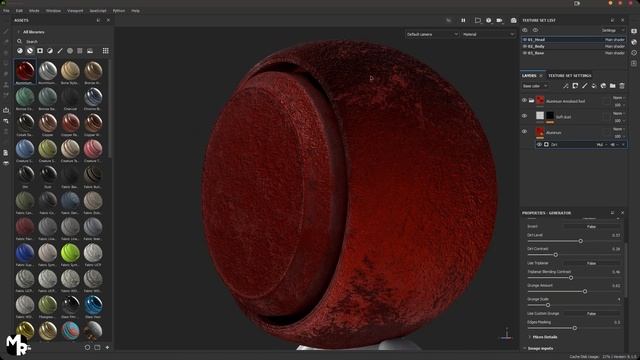Filter assets by Environments icon
The image size is (640, 360).
[90, 51]
